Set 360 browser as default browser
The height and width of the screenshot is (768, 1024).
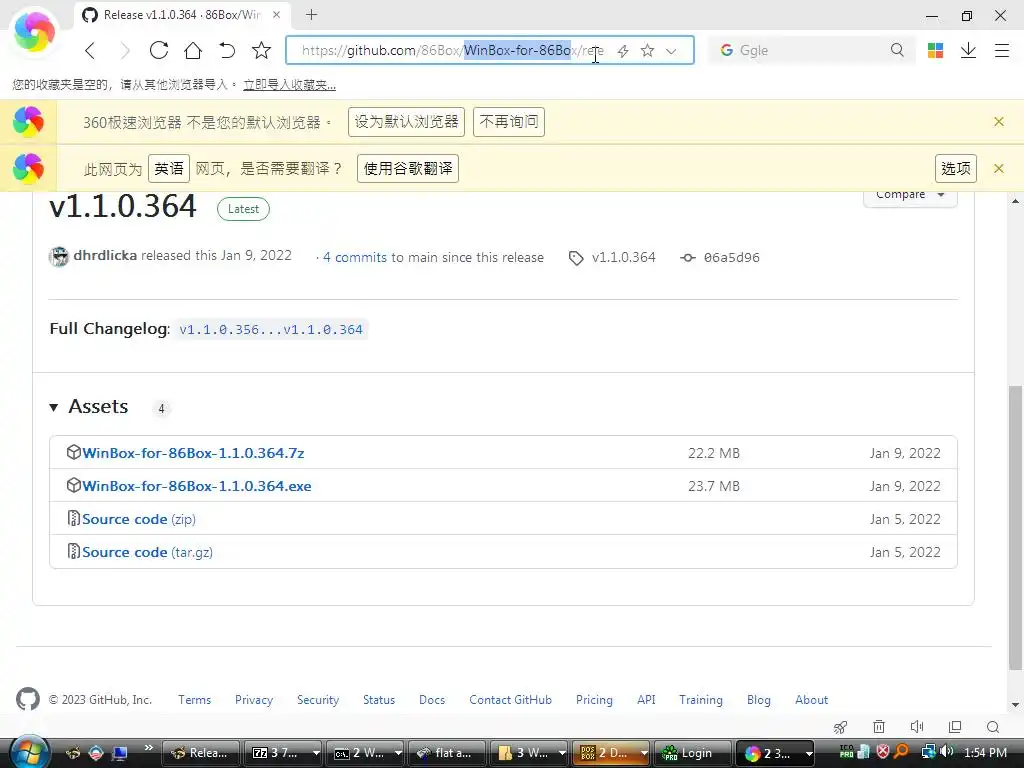[406, 121]
